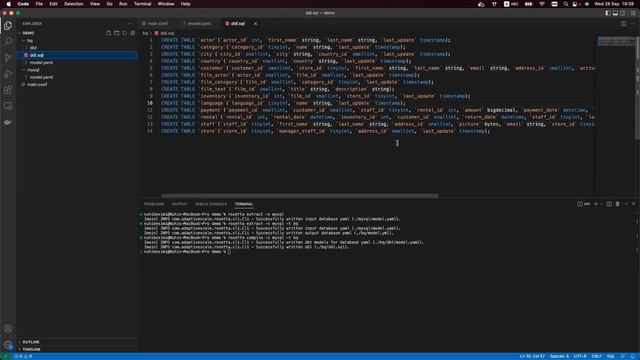The height and width of the screenshot is (360, 640).
Task: Open the Selection menu
Action: (73, 4)
